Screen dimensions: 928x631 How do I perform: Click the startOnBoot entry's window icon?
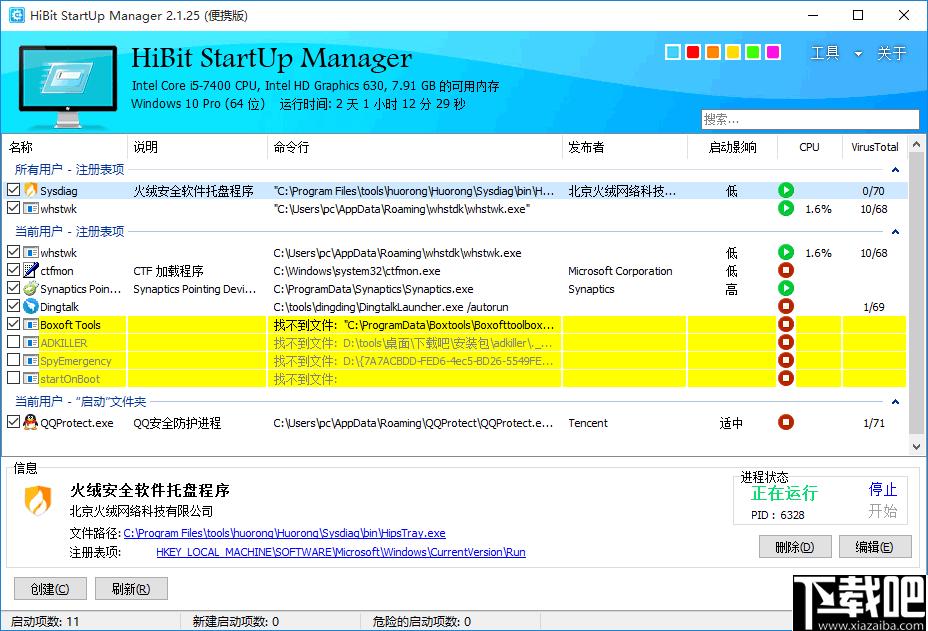[31, 378]
